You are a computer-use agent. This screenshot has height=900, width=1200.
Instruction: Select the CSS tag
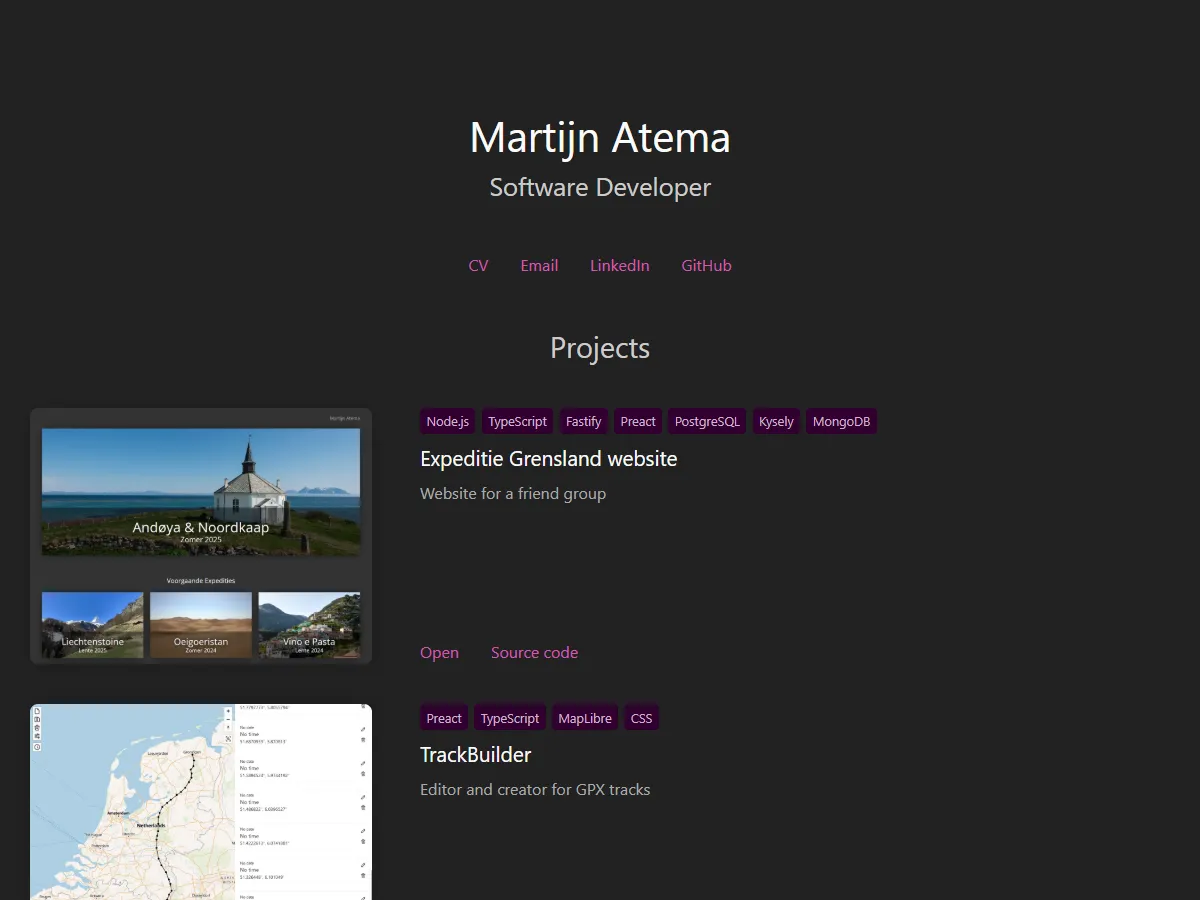pyautogui.click(x=641, y=718)
